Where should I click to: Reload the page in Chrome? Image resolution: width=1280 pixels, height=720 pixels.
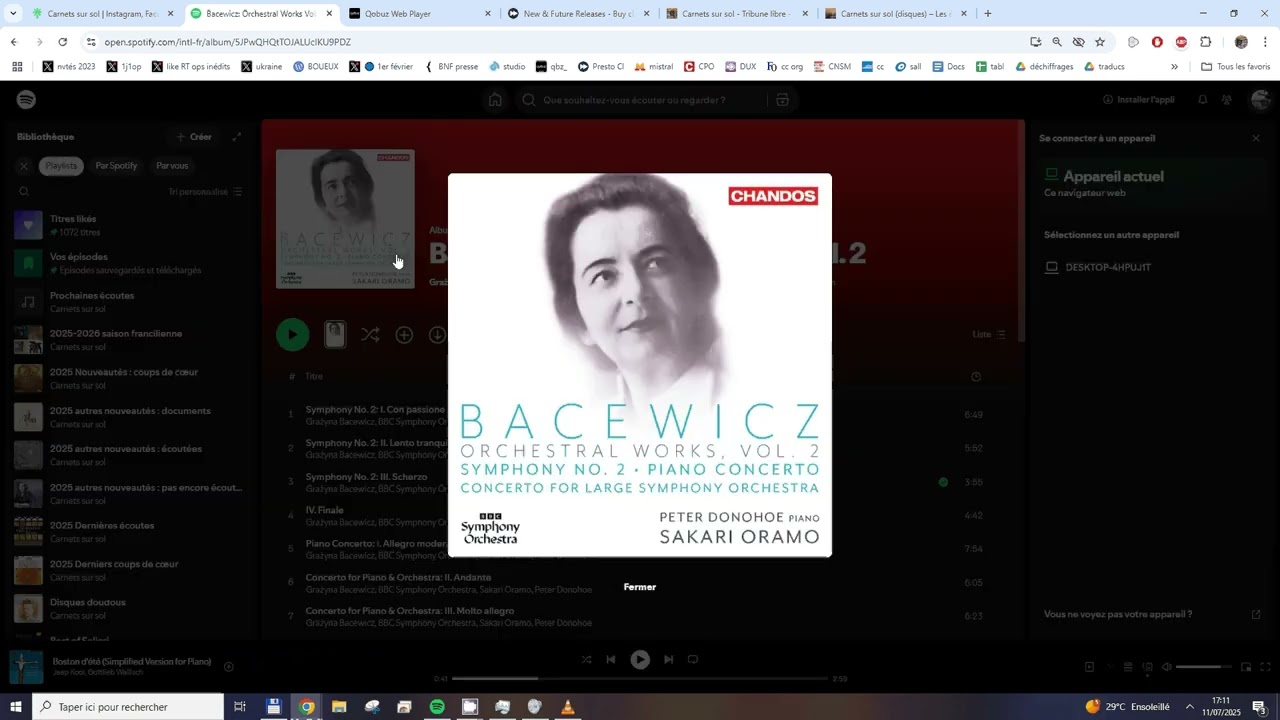[x=63, y=42]
